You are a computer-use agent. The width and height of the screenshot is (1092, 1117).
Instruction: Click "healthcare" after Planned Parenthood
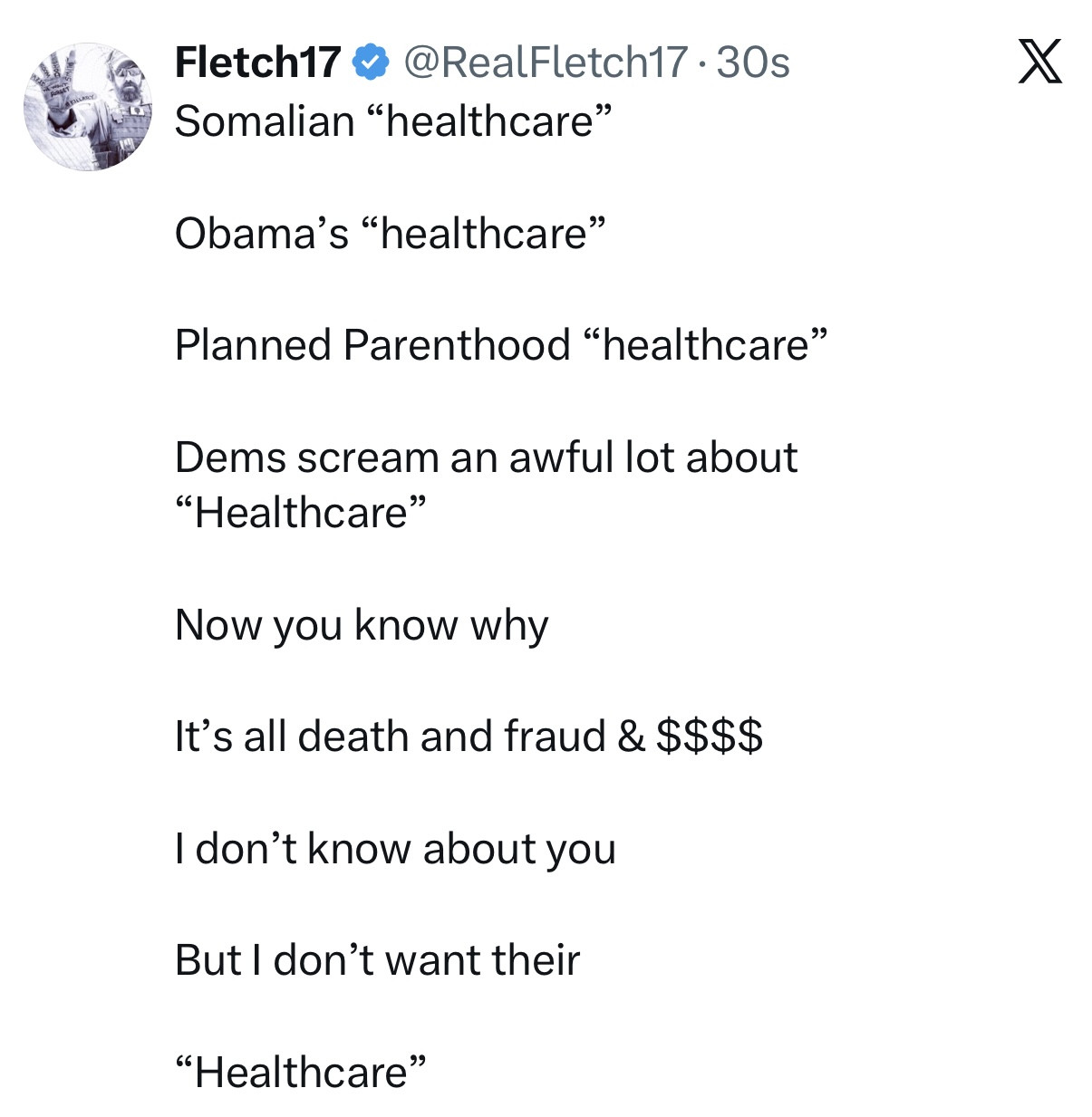coord(705,345)
